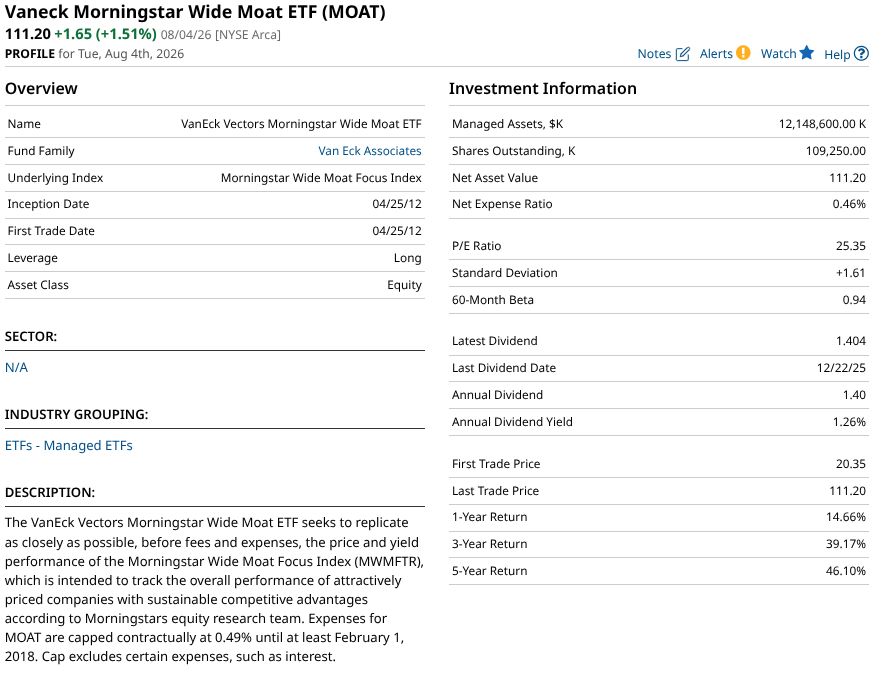The width and height of the screenshot is (883, 685).
Task: Click the PROFILE label under the price
Action: click(30, 54)
